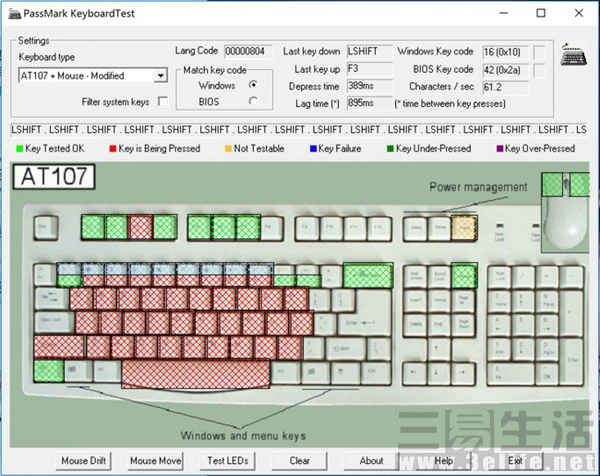Select the BIOS match key code option

253,100
